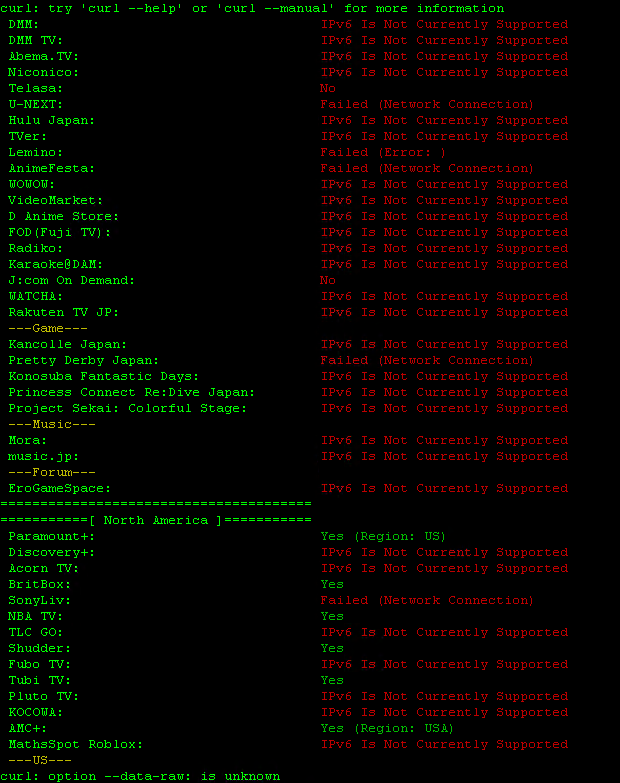Click the 'North America' section header
This screenshot has height=783, width=620.
[x=156, y=520]
